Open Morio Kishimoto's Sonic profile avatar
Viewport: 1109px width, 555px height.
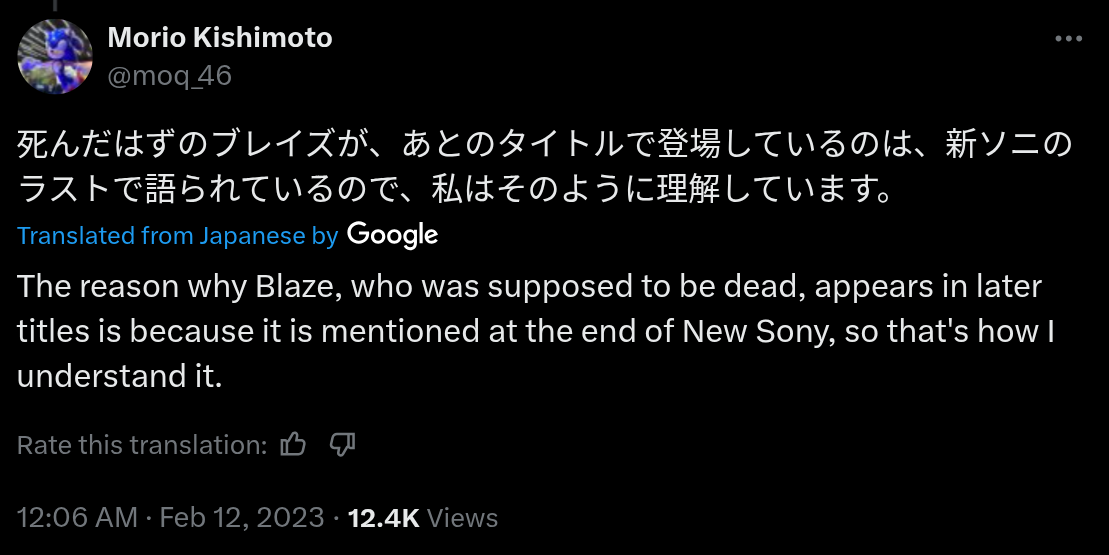(55, 57)
